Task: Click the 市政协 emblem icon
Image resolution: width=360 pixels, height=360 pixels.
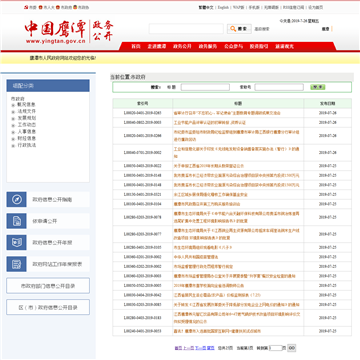Action: 75,7
